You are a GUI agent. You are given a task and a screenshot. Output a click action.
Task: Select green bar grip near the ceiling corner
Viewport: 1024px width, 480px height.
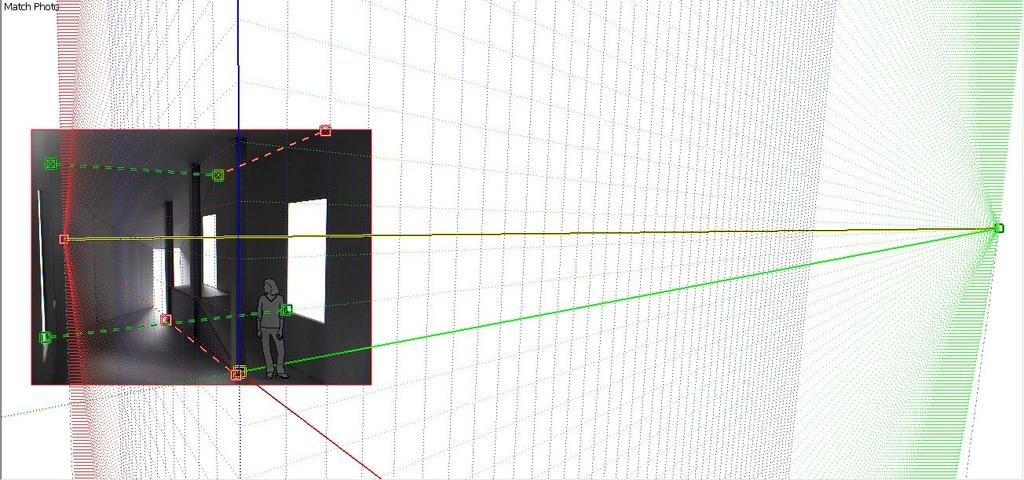point(218,175)
